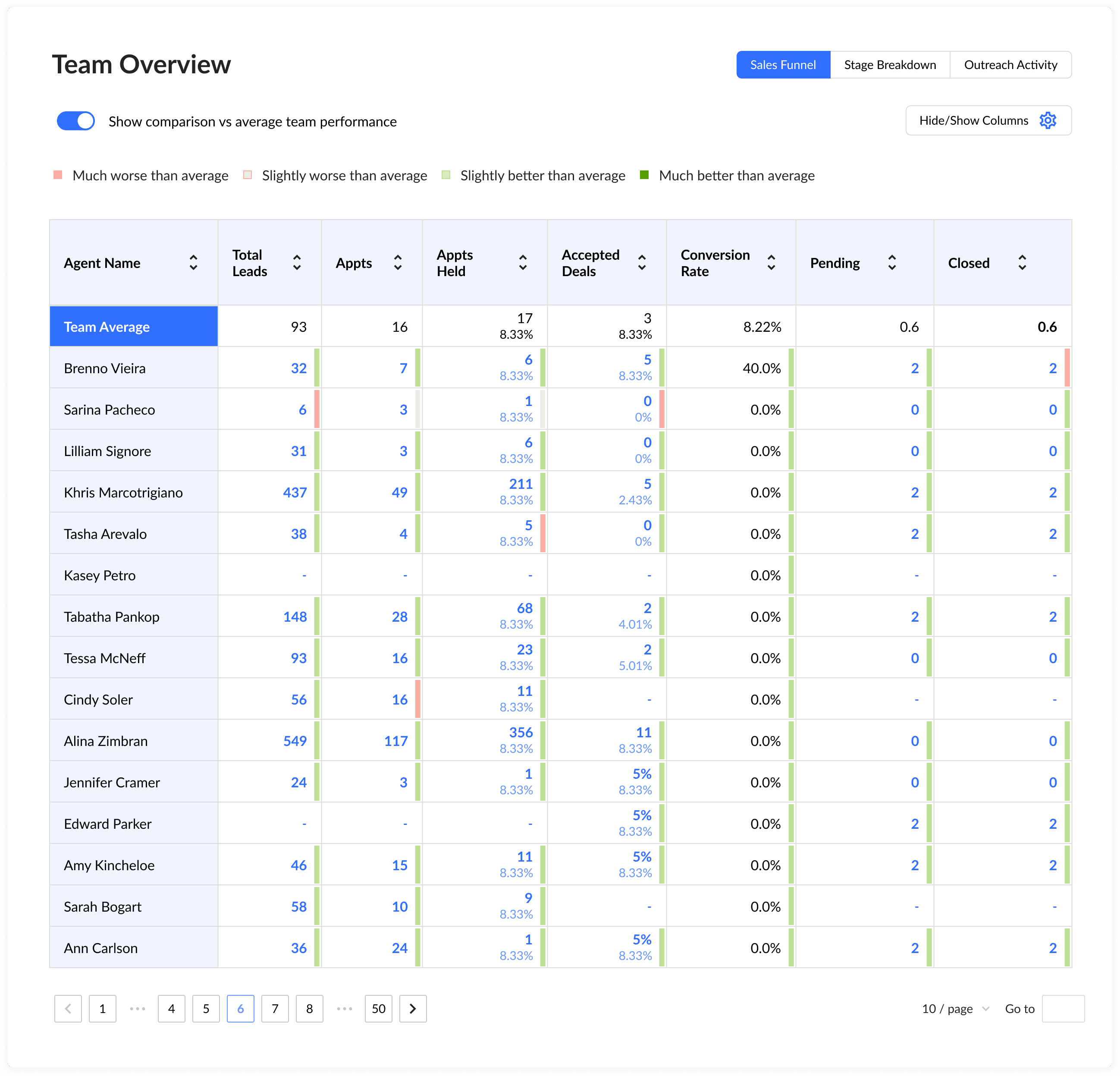Image resolution: width=1120 pixels, height=1076 pixels.
Task: Sort by Appts column sort icon
Action: click(x=398, y=263)
